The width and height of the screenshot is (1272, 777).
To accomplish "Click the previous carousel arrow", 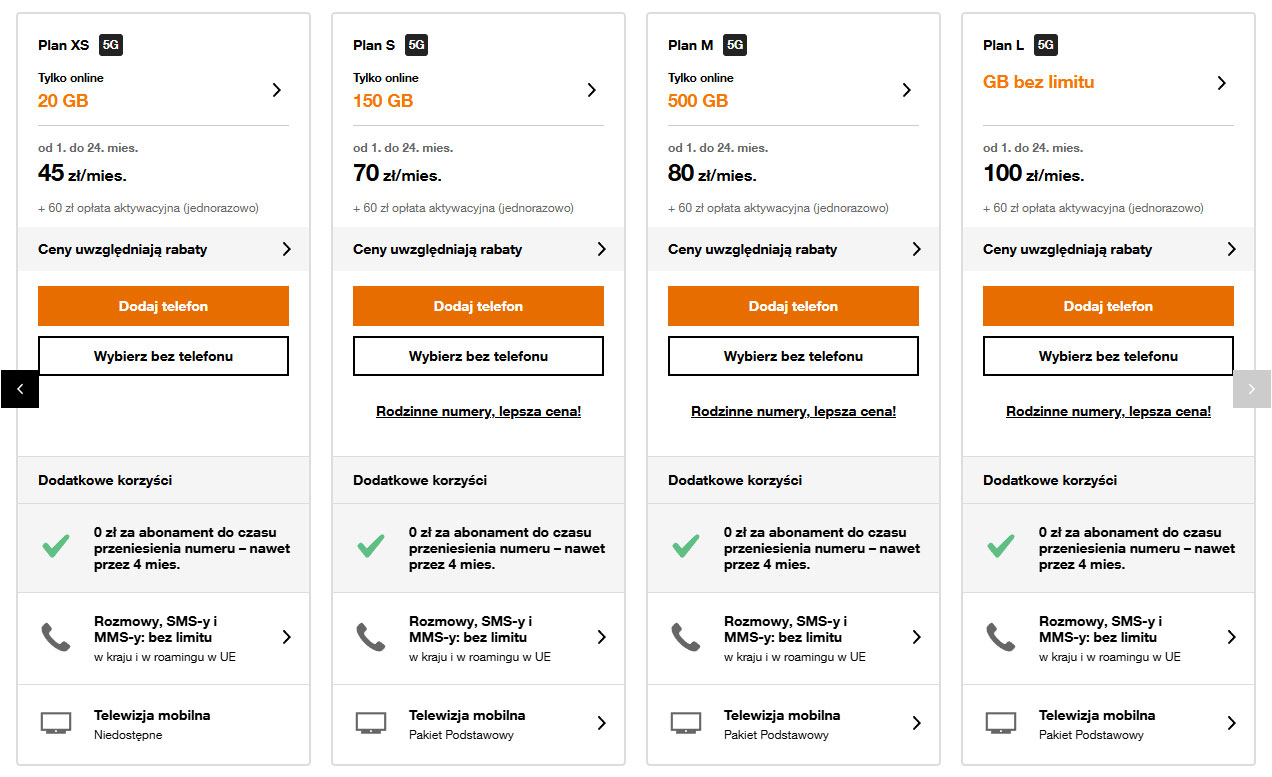I will coord(20,389).
